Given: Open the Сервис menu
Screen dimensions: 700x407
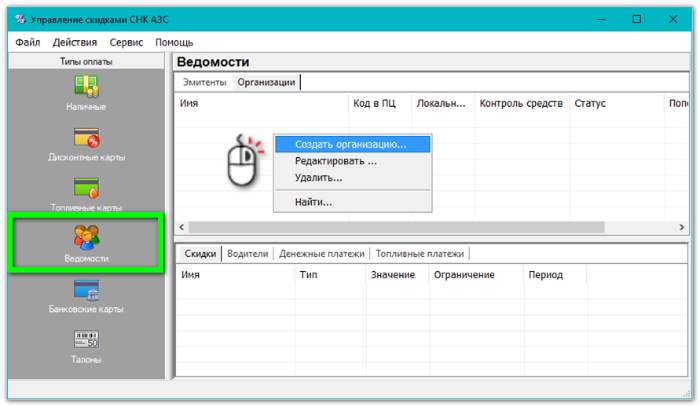Looking at the screenshot, I should (126, 43).
